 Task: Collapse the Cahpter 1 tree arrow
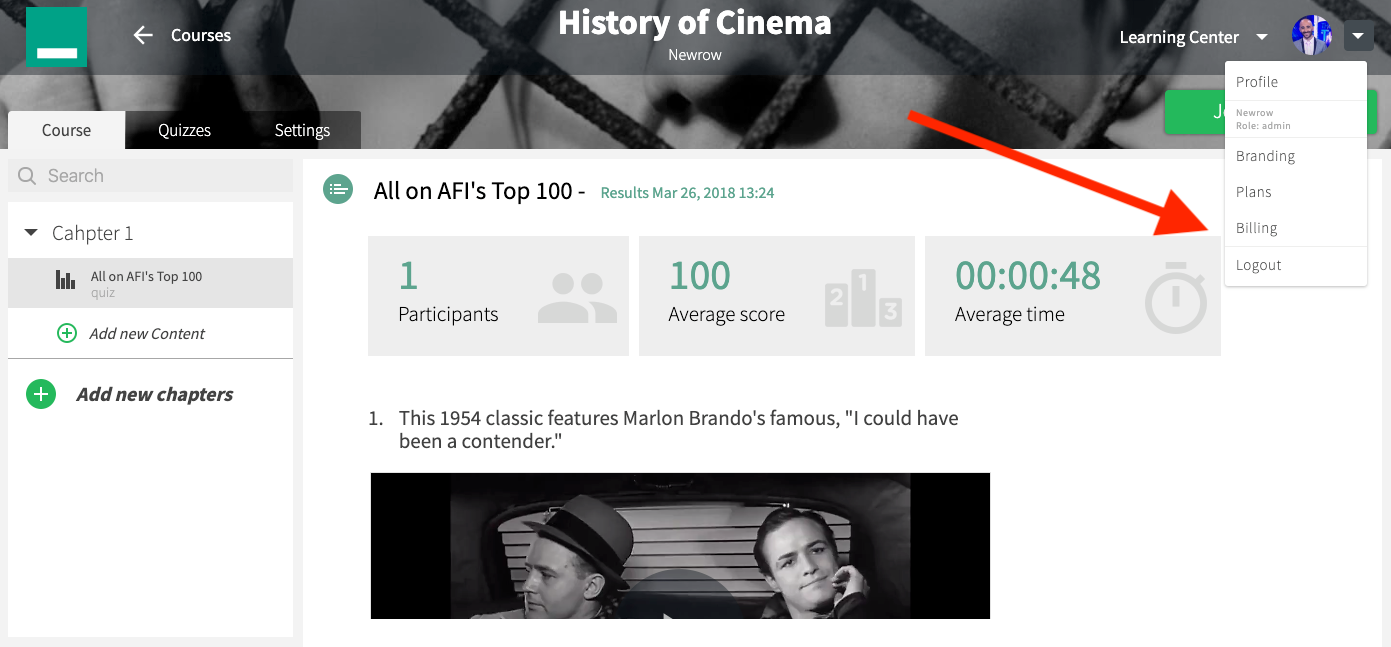32,233
